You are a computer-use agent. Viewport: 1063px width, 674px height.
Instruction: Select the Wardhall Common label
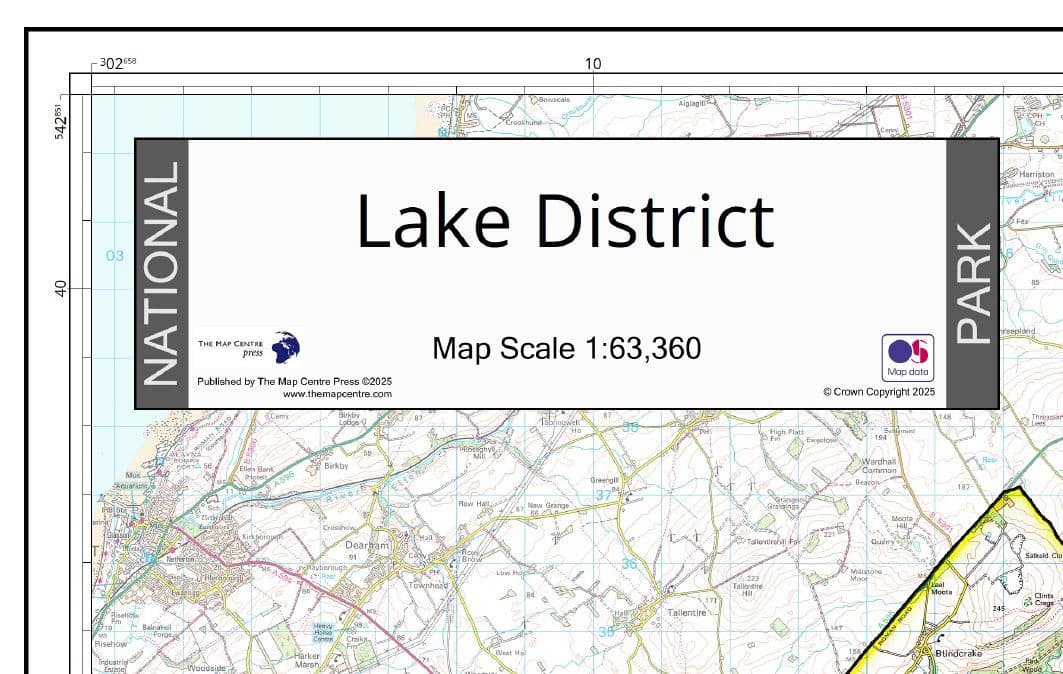[878, 465]
